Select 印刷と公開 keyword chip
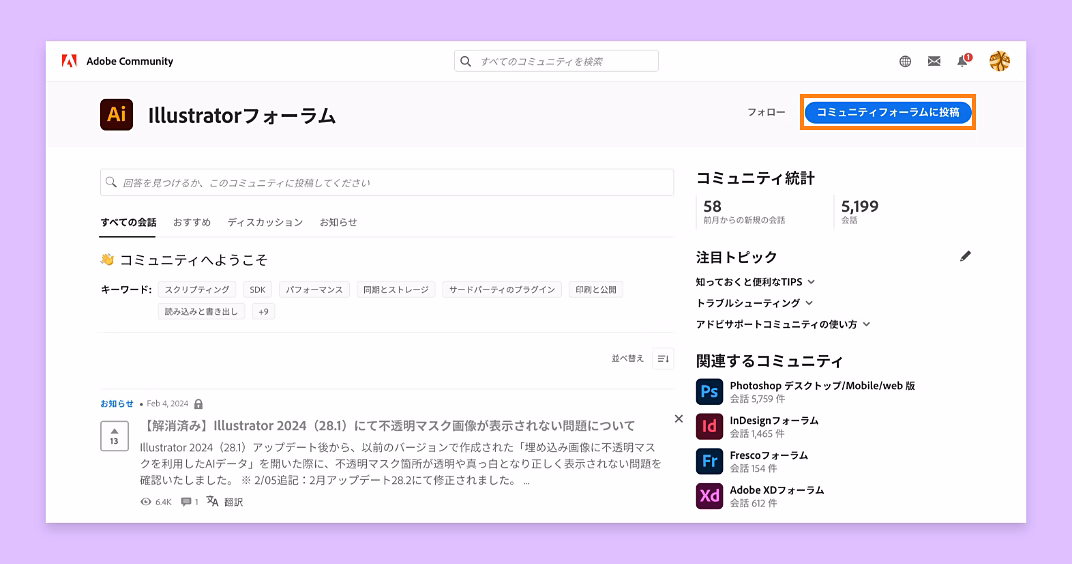This screenshot has height=564, width=1072. click(595, 290)
